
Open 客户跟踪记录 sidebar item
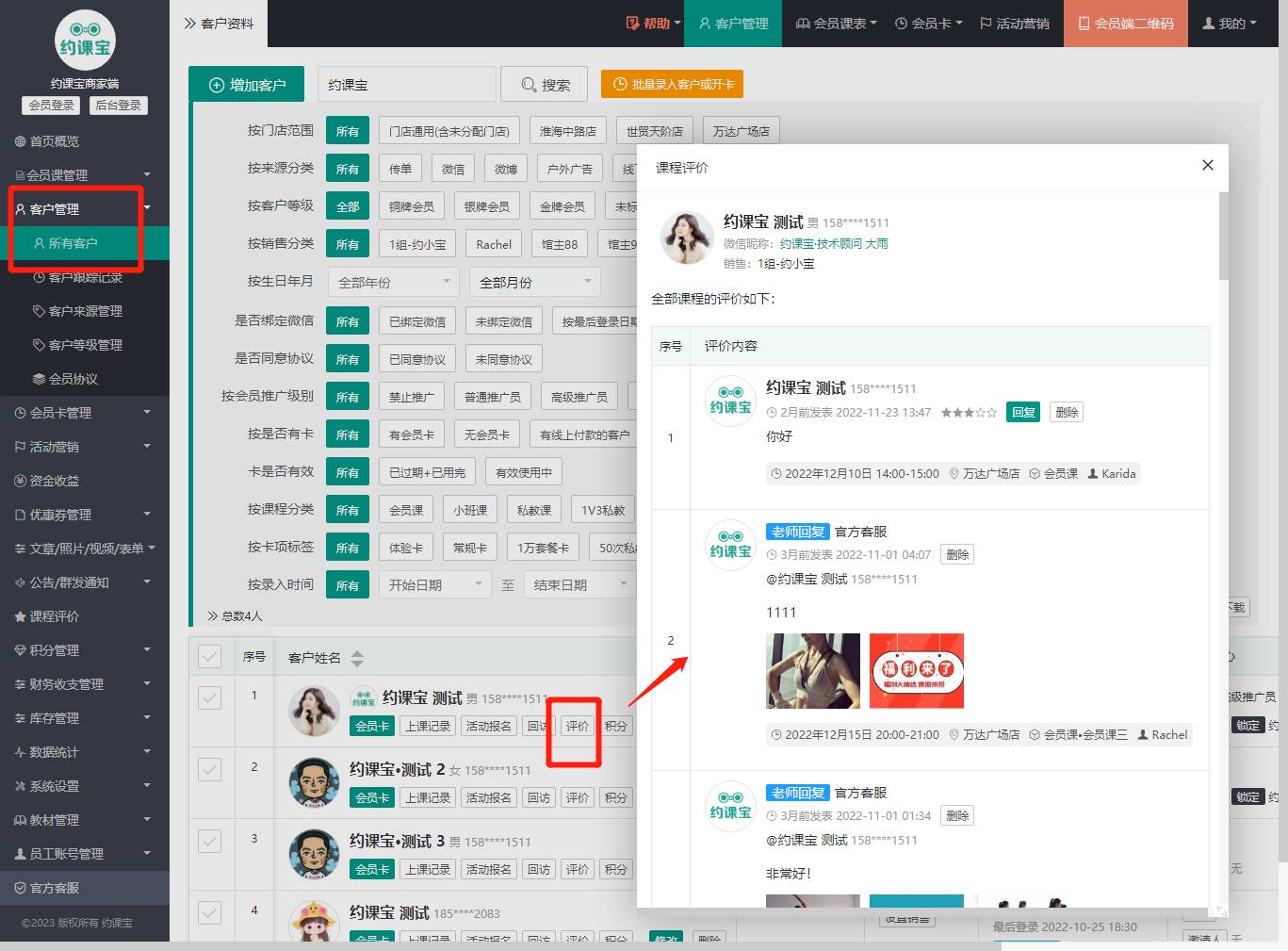coord(85,277)
